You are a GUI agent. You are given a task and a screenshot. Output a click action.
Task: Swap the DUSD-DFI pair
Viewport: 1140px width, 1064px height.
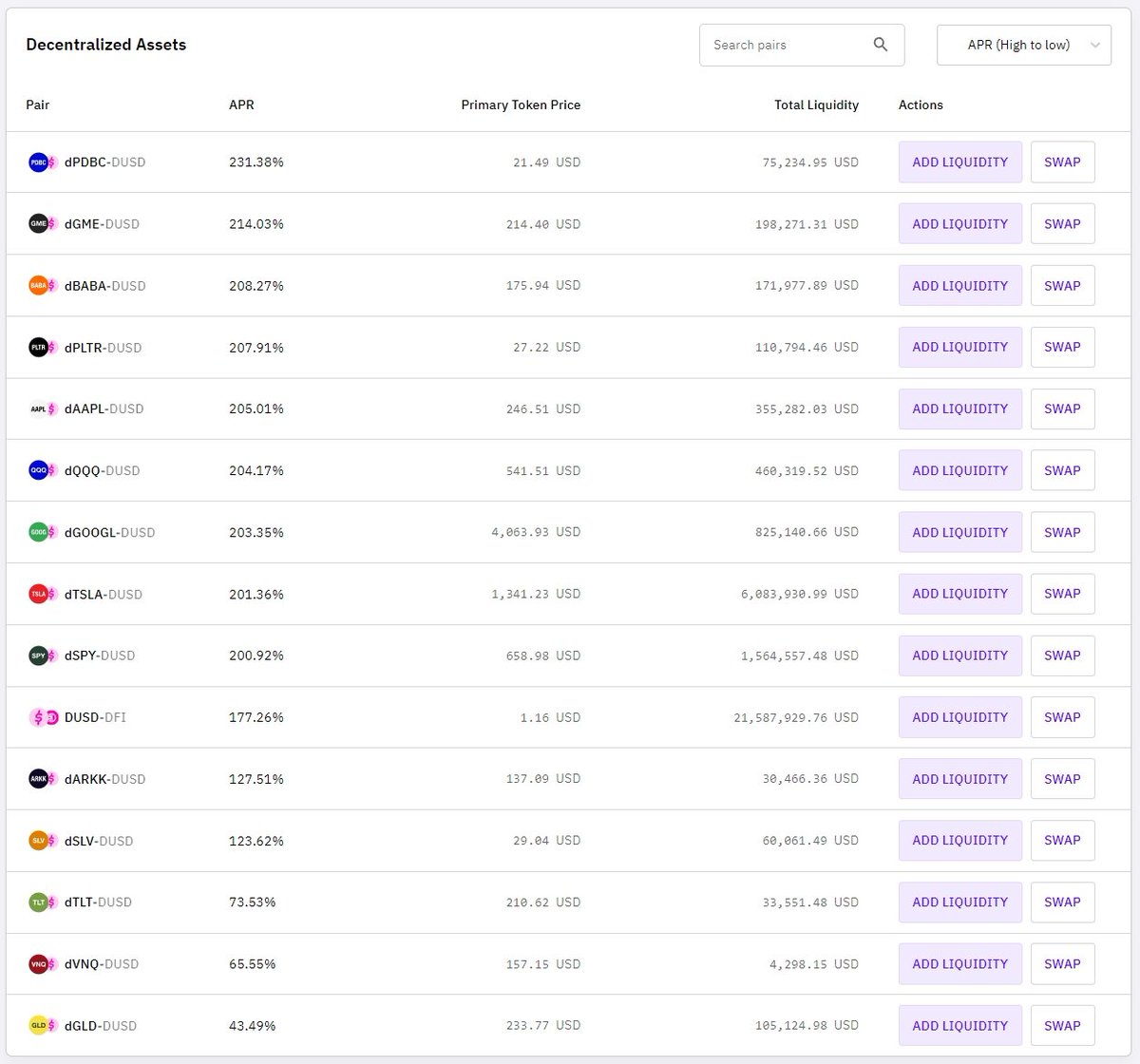[x=1062, y=717]
